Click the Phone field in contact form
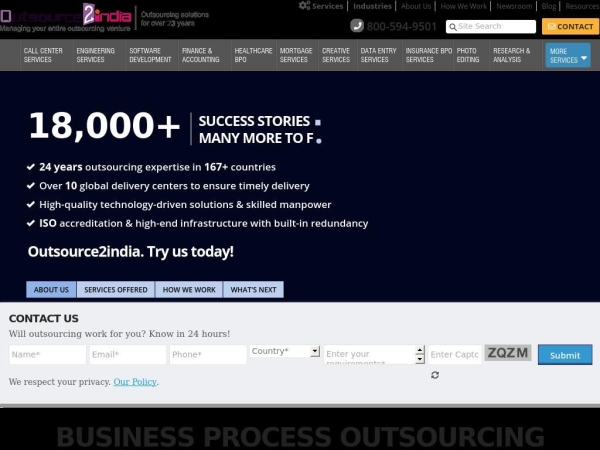Viewport: 600px width, 450px height. click(208, 354)
